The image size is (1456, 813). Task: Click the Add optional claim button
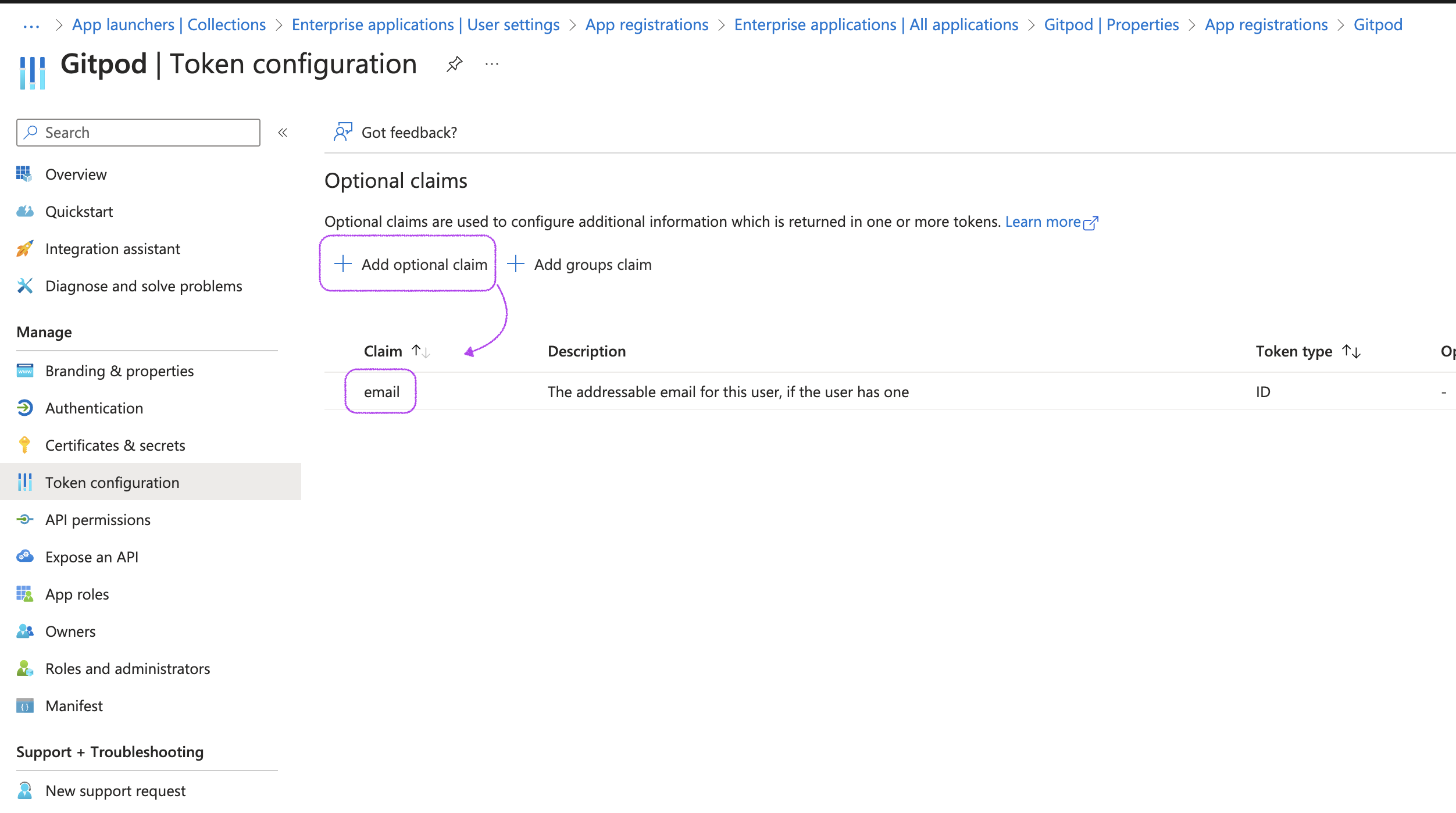[411, 265]
